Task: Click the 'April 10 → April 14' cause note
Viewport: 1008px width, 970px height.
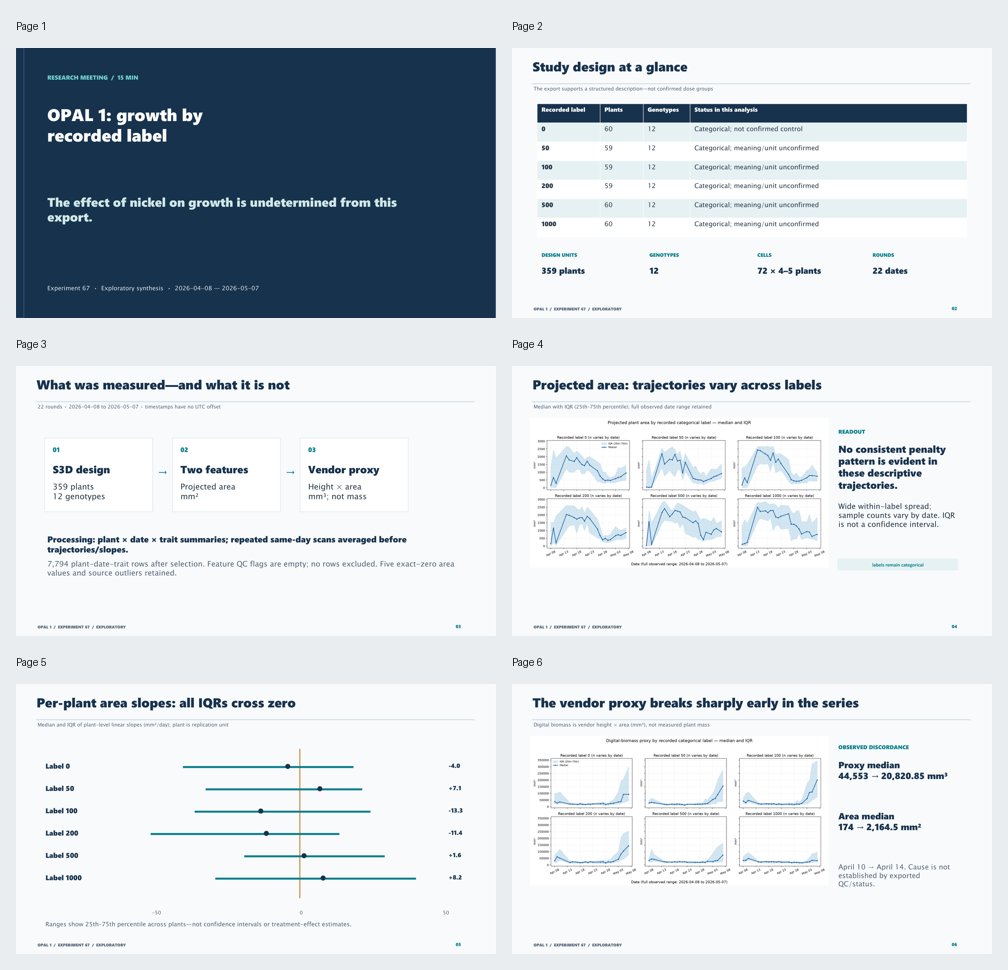Action: coord(894,876)
